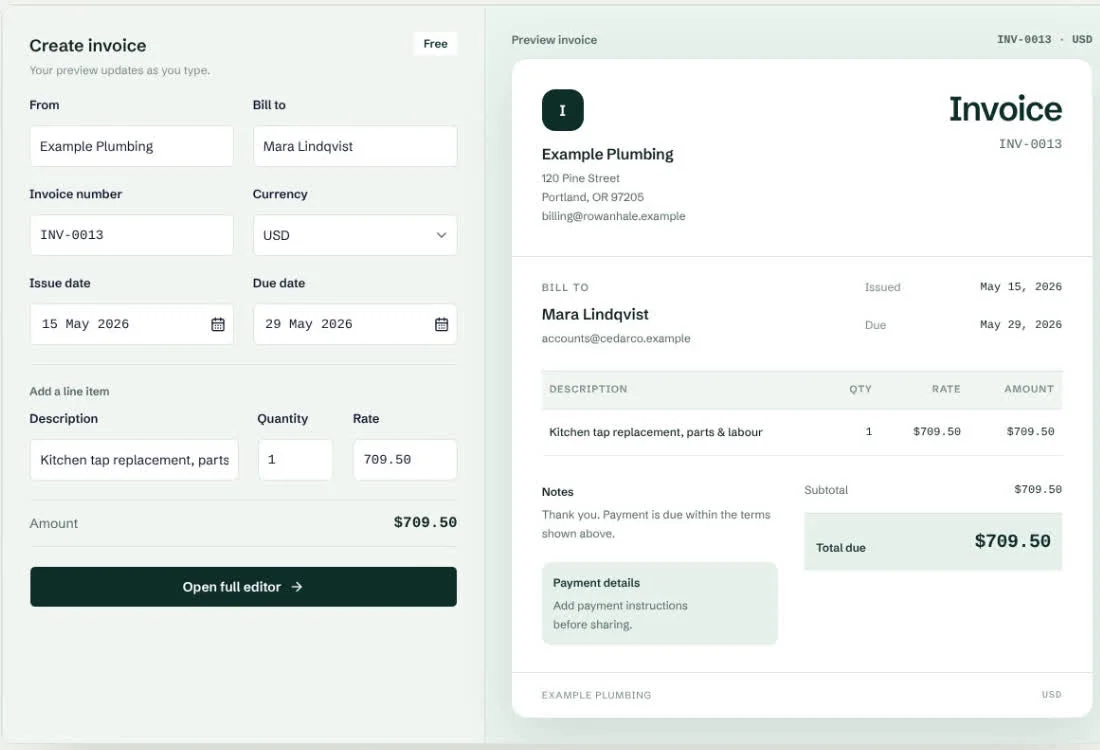1100x750 pixels.
Task: Click the Add a line item label
Action: [69, 391]
